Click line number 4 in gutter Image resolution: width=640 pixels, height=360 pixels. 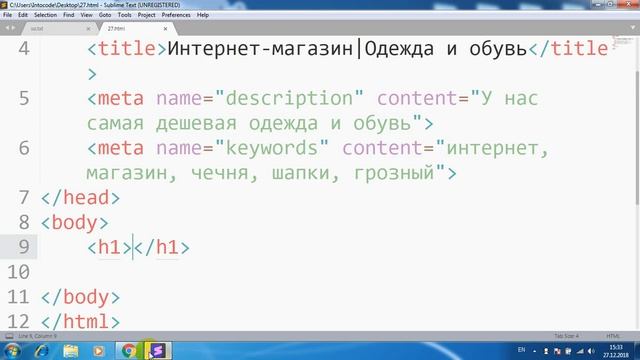[x=24, y=49]
